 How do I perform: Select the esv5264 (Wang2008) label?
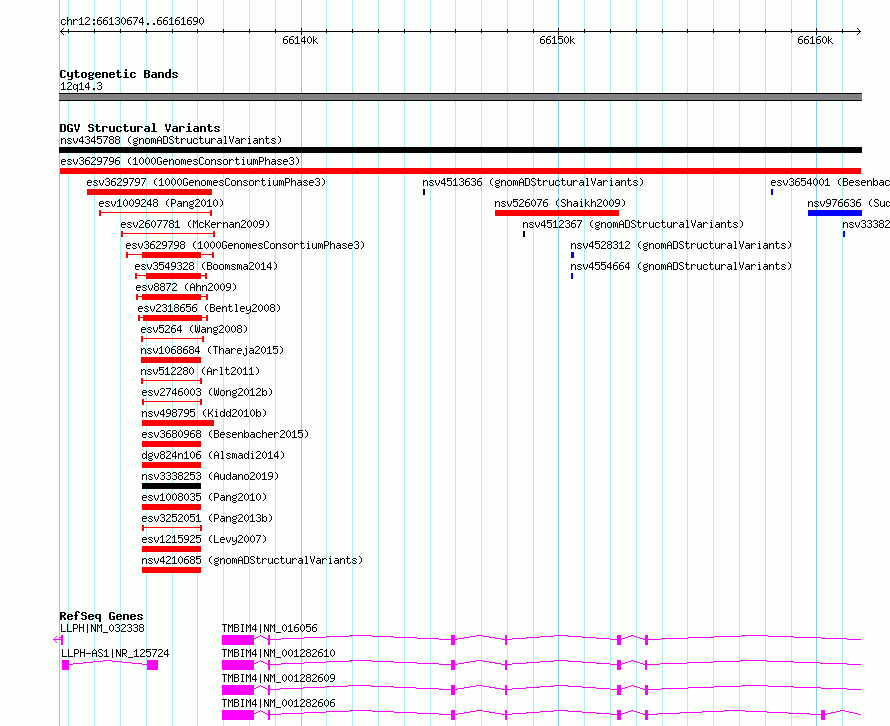[194, 329]
